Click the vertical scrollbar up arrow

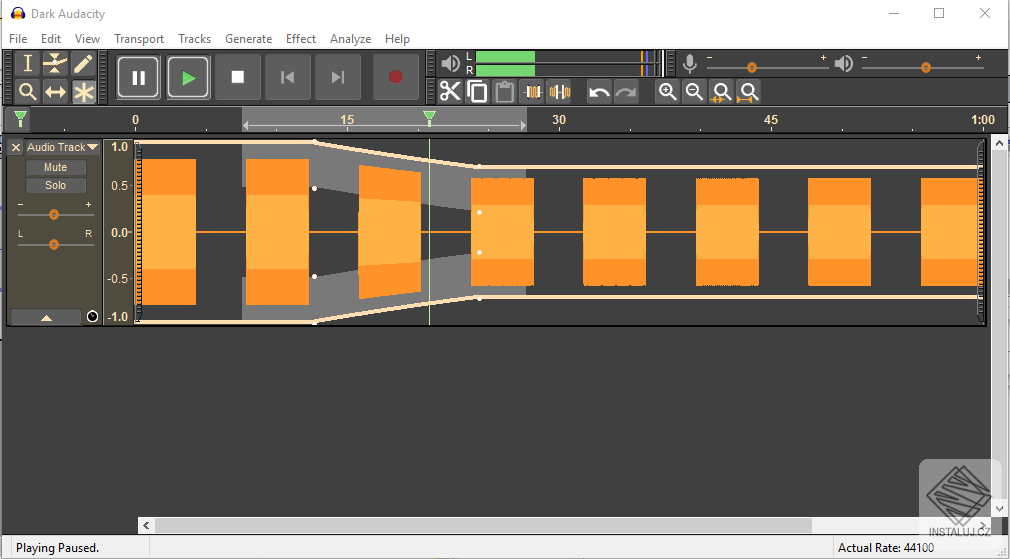1000,144
